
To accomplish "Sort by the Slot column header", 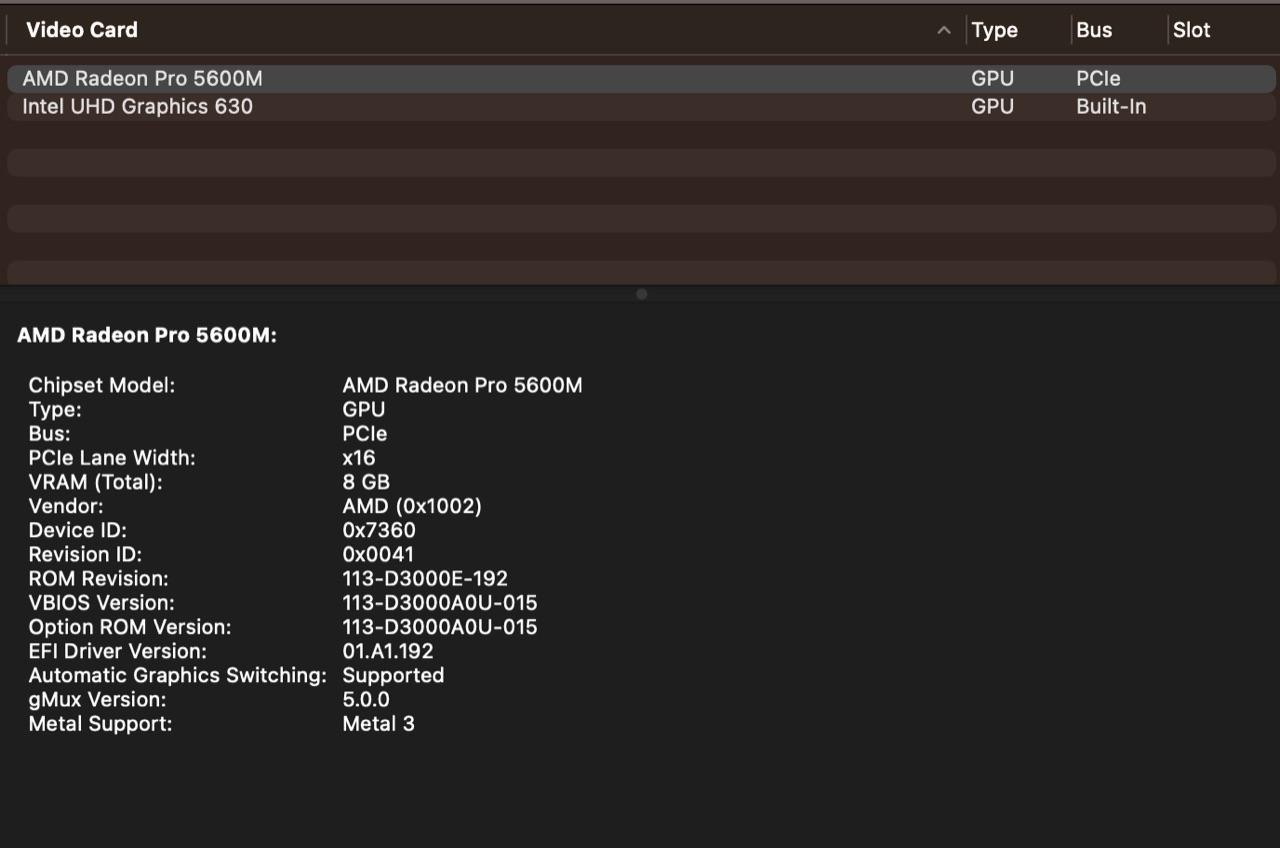I will coord(1191,30).
